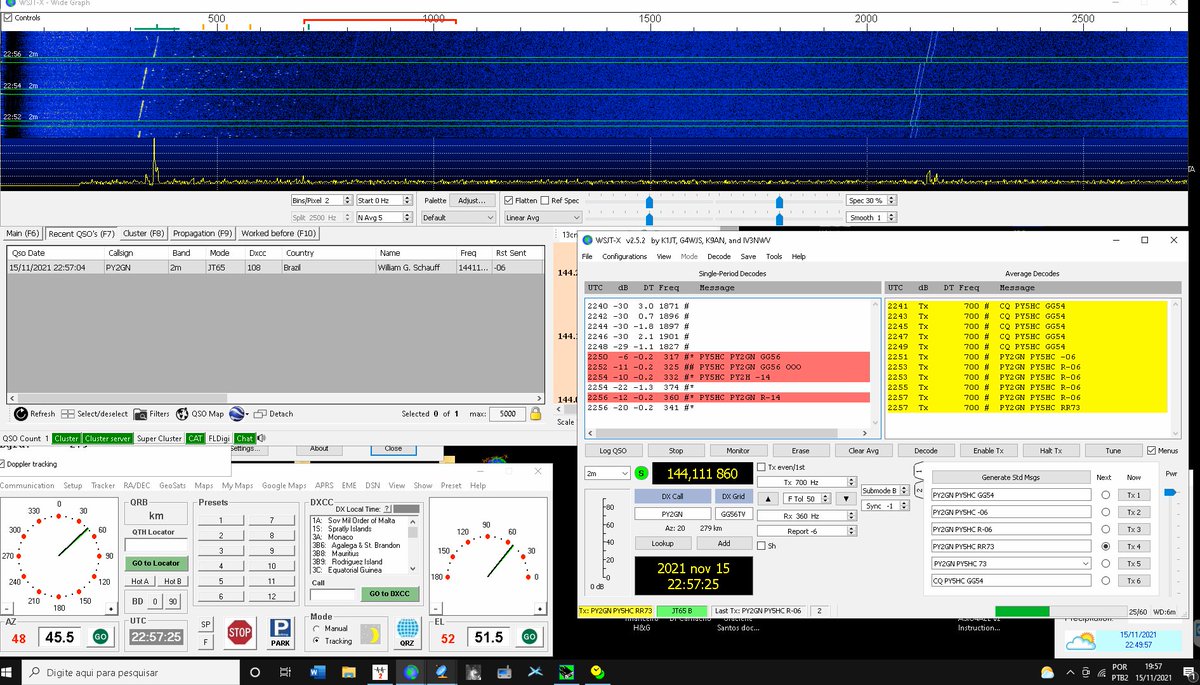This screenshot has width=1200, height=685.
Task: Click the Select/deselect icon
Action: point(68,414)
